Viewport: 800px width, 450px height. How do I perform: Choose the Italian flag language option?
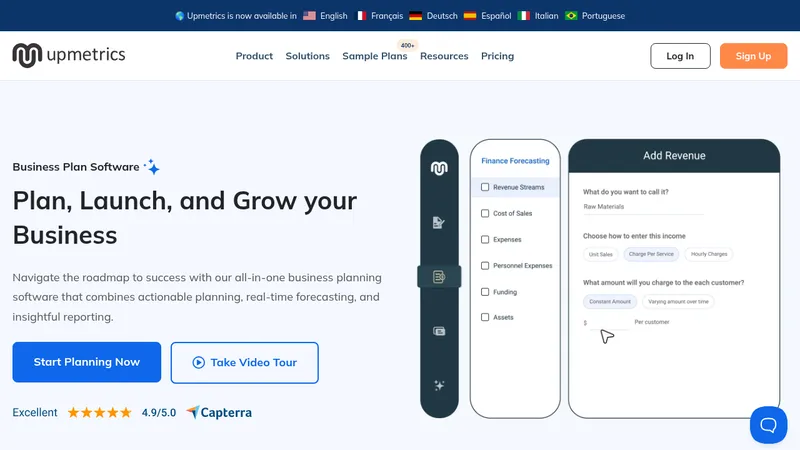[x=523, y=16]
